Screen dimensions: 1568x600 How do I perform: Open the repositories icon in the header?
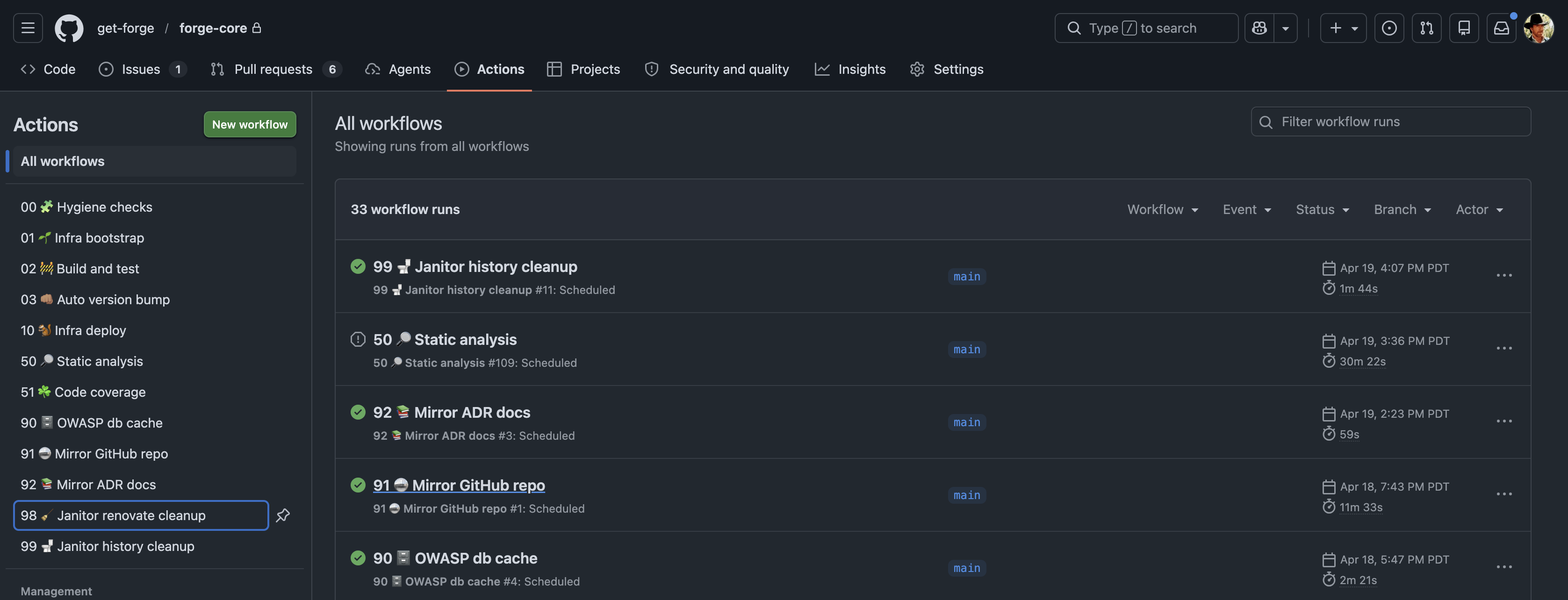coord(1464,28)
